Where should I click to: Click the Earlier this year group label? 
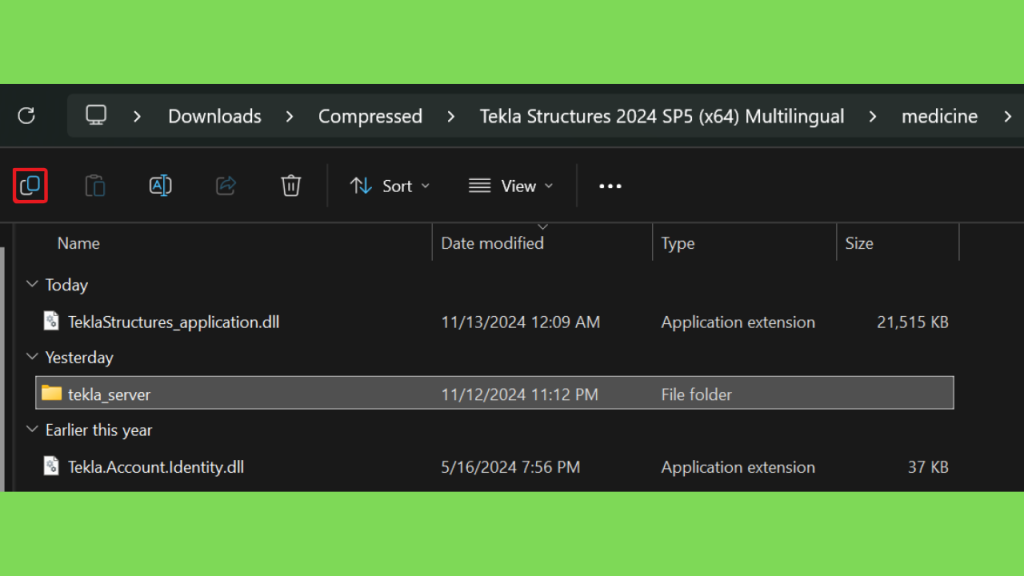tap(99, 430)
